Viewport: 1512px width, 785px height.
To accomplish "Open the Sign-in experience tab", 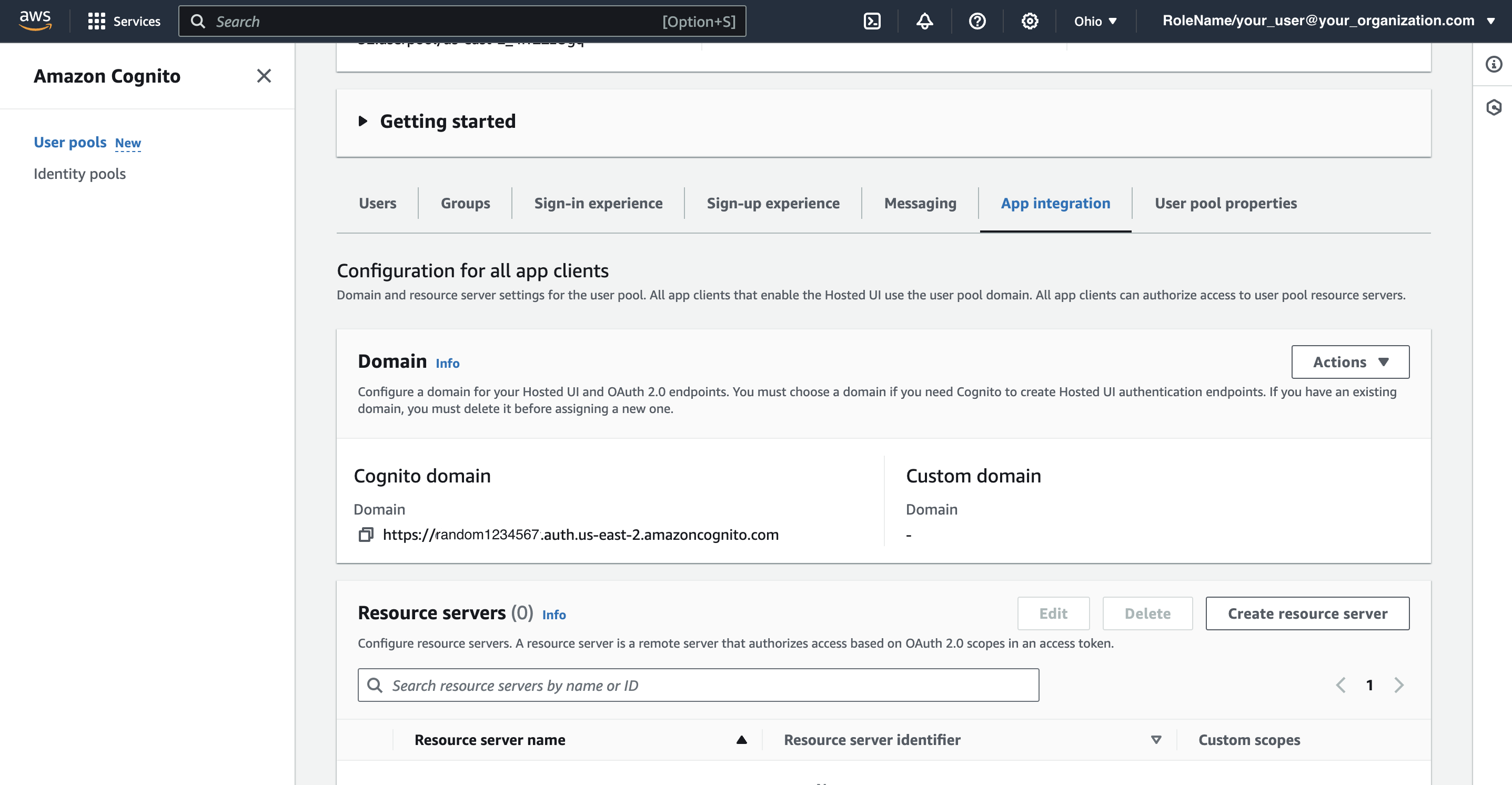I will pos(598,203).
